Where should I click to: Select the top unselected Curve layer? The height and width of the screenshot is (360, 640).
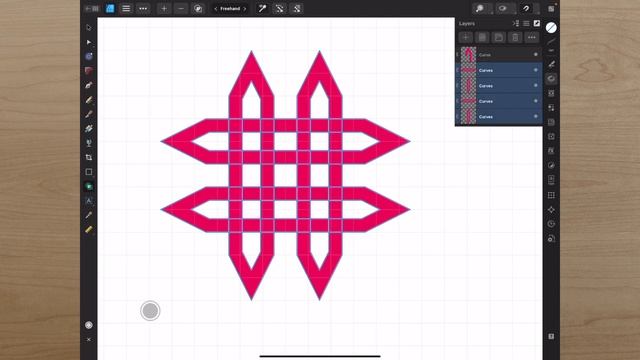(x=499, y=55)
